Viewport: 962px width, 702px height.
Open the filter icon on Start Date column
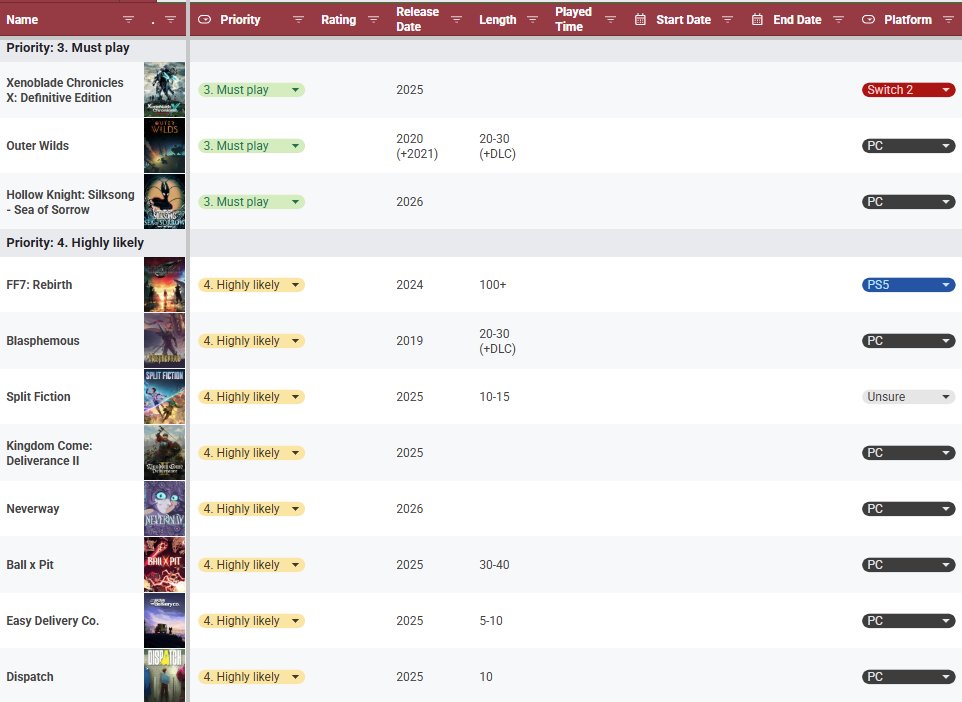coord(727,20)
